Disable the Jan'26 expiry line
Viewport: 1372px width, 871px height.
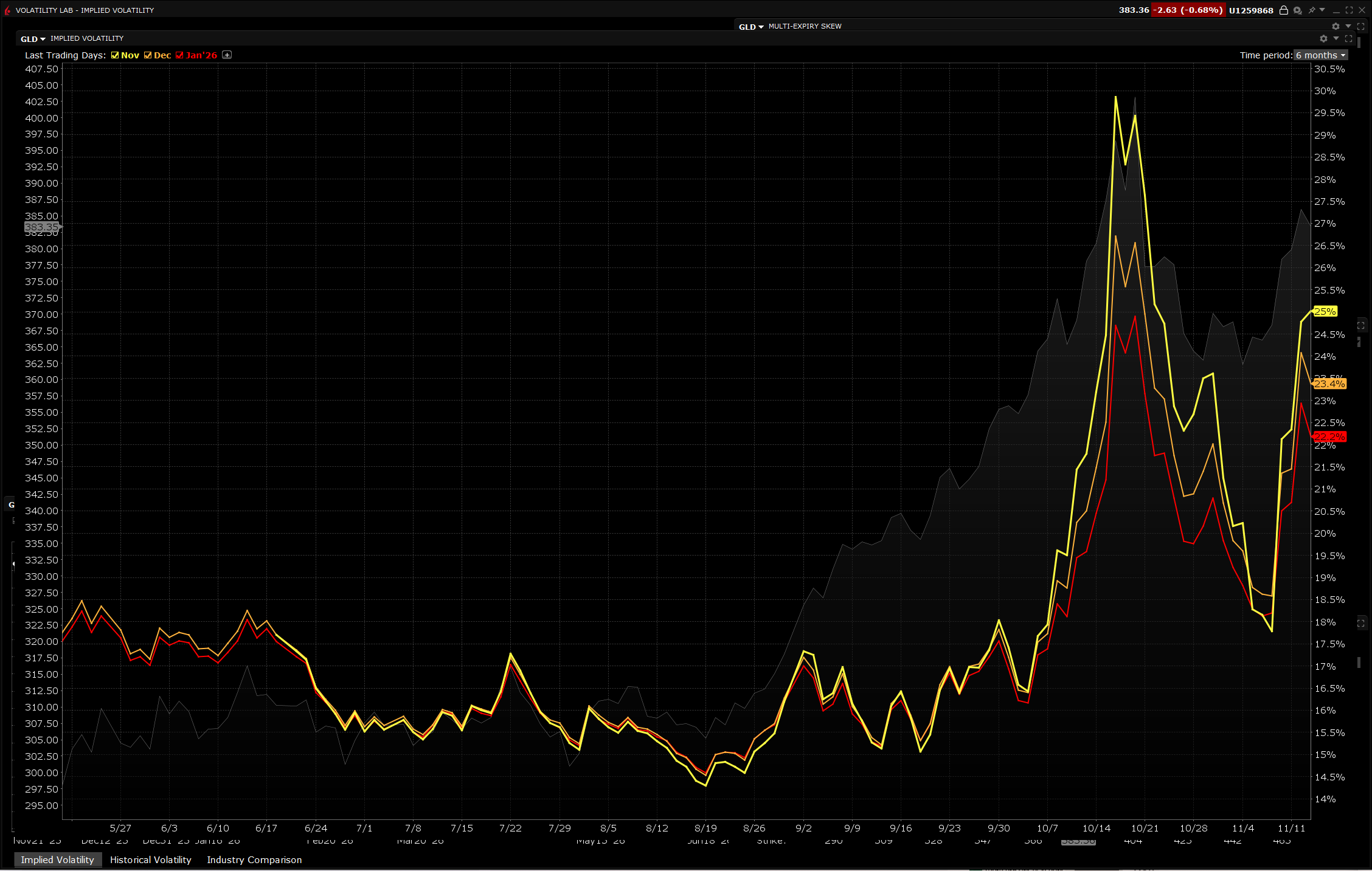pos(179,55)
